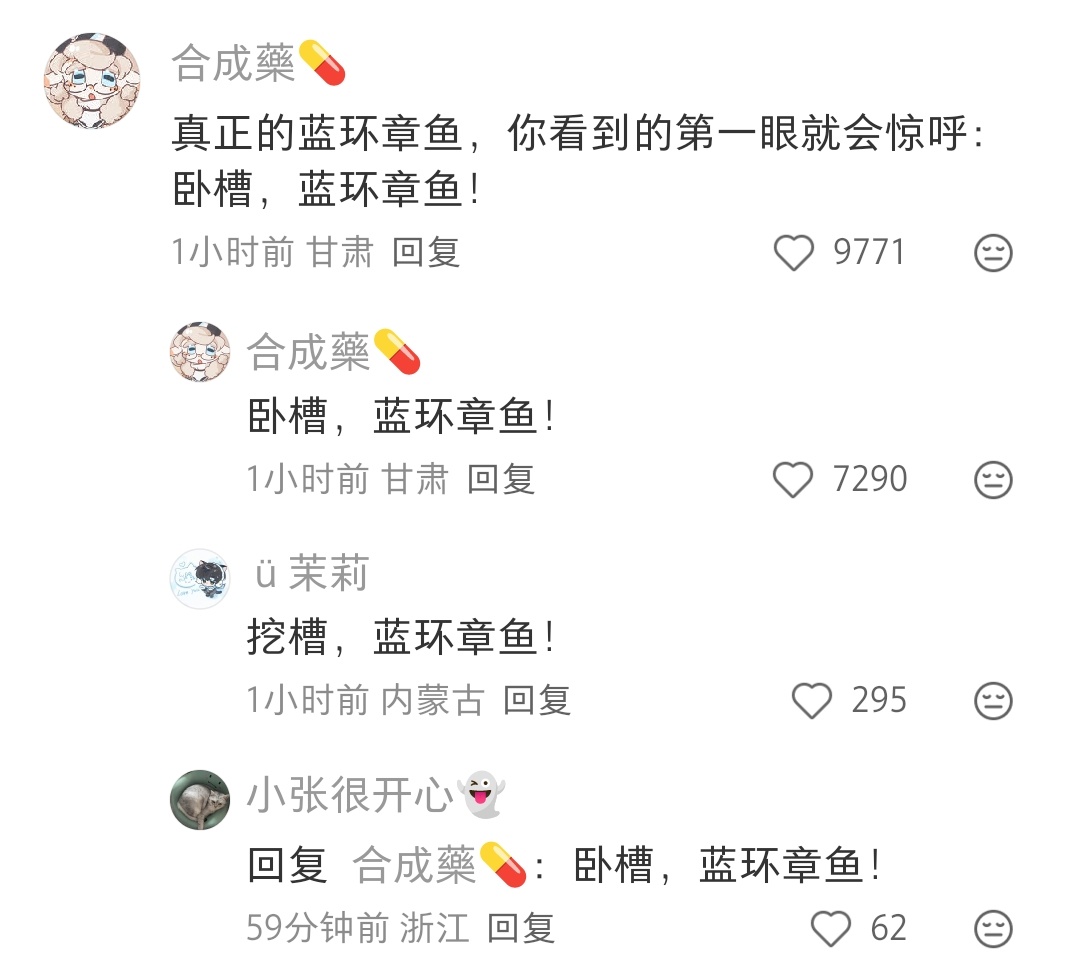Like 小张很开心's reply with 62 likes
The width and height of the screenshot is (1079, 960).
click(x=831, y=928)
